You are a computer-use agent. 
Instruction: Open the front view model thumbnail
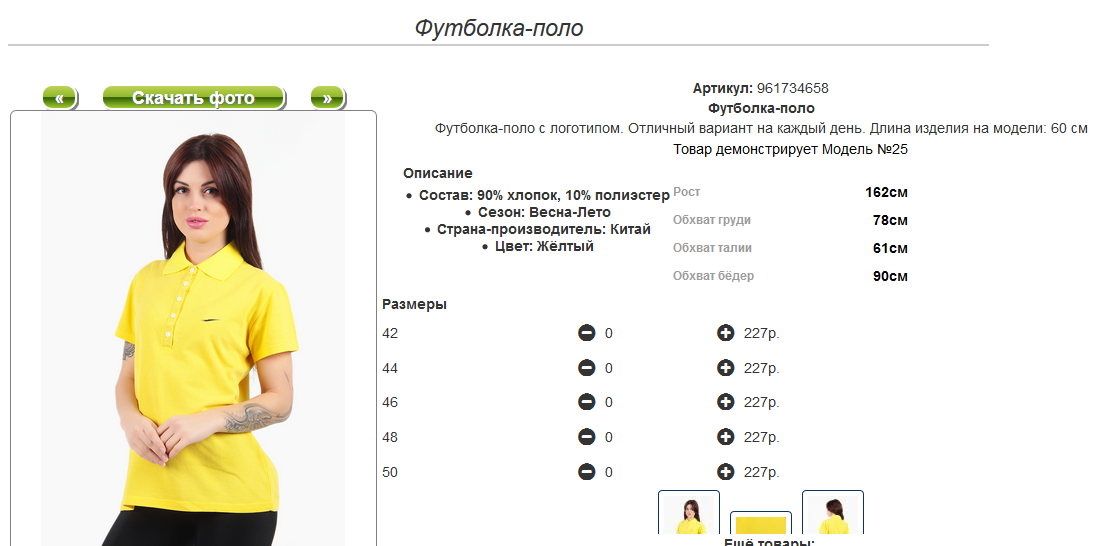689,513
